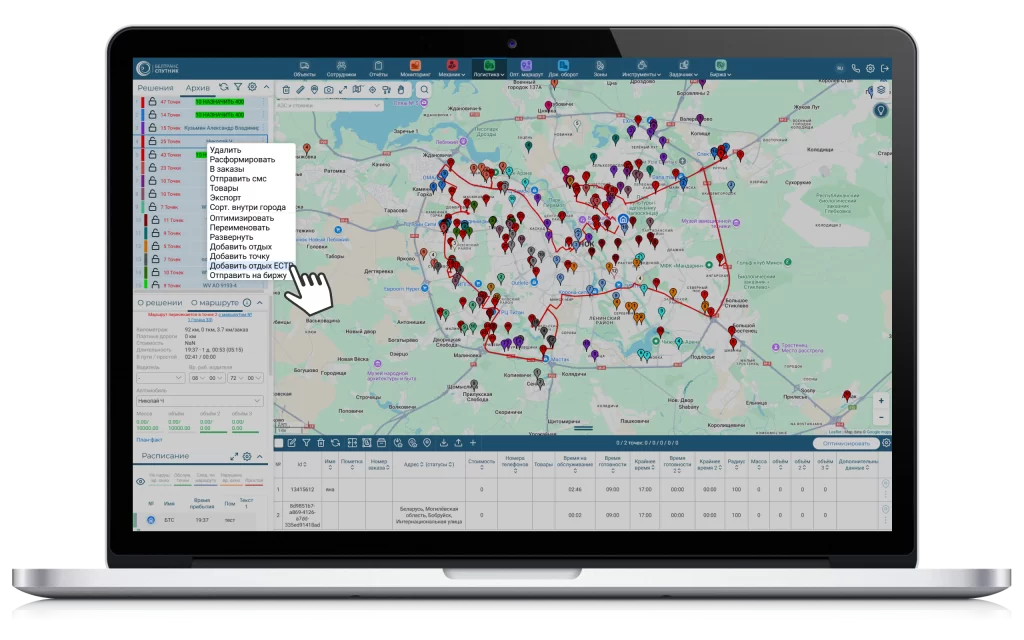The width and height of the screenshot is (1024, 640).
Task: Open the Автомобиль vehicle dropdown
Action: coord(198,401)
